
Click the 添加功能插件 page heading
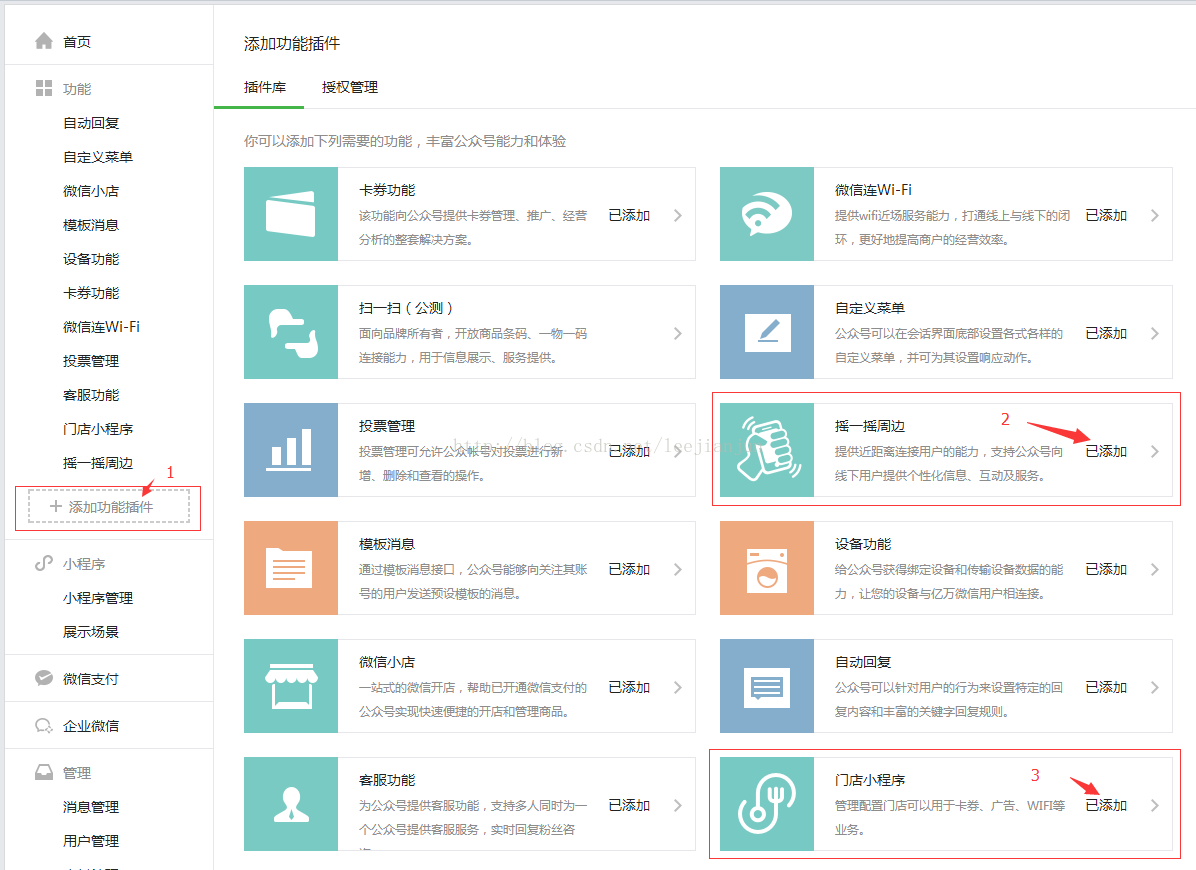[292, 43]
